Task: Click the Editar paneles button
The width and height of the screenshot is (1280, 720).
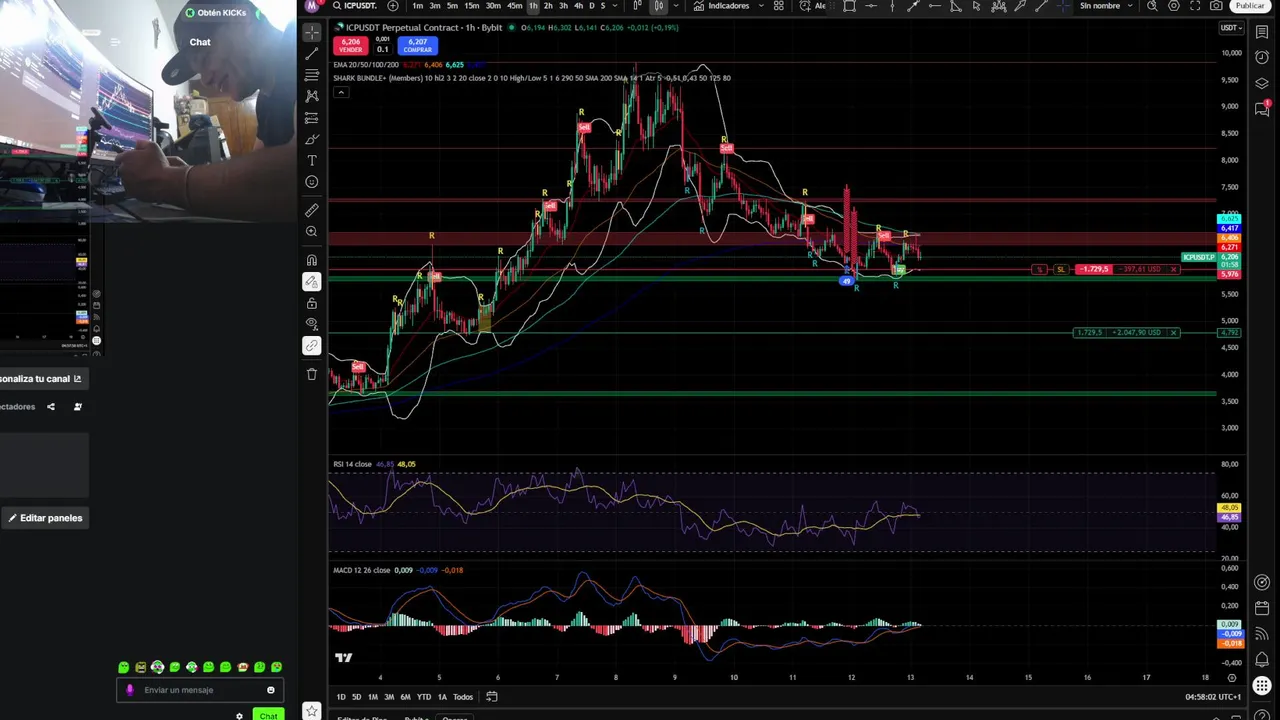Action: [45, 518]
